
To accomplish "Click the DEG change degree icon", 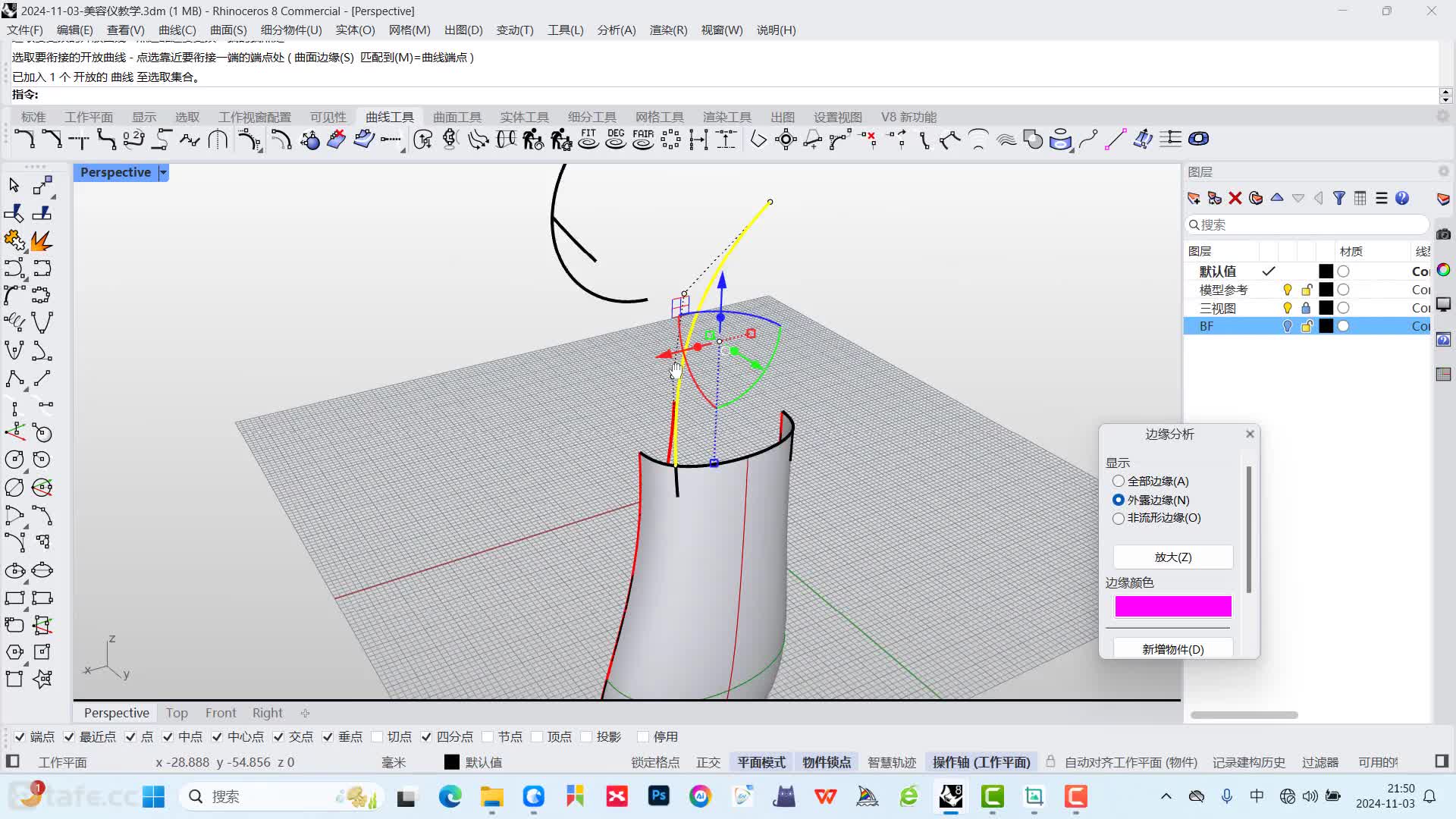I will coord(616,140).
